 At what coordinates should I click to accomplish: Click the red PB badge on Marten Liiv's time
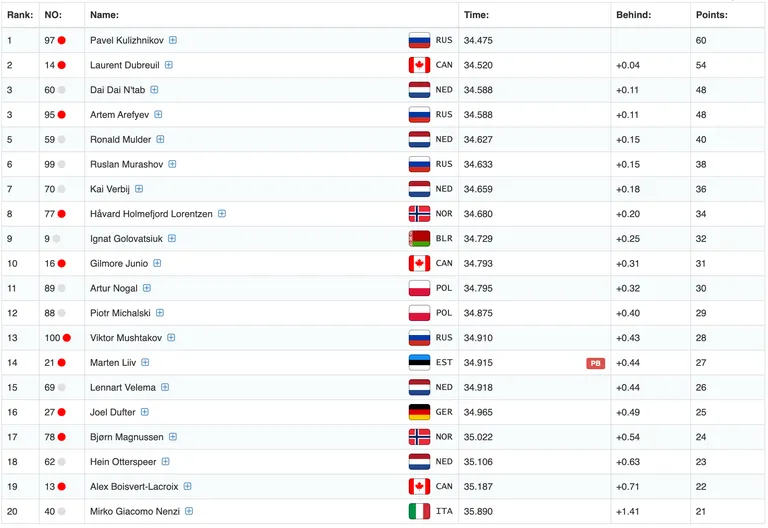[x=596, y=363]
